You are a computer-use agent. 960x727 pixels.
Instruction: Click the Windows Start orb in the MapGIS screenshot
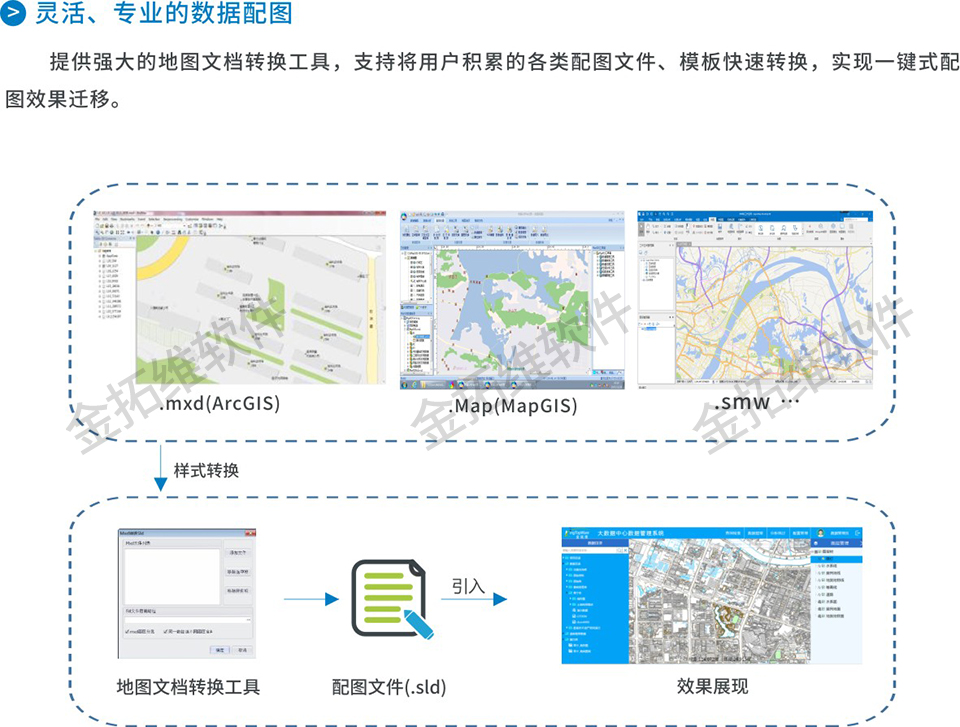(406, 383)
